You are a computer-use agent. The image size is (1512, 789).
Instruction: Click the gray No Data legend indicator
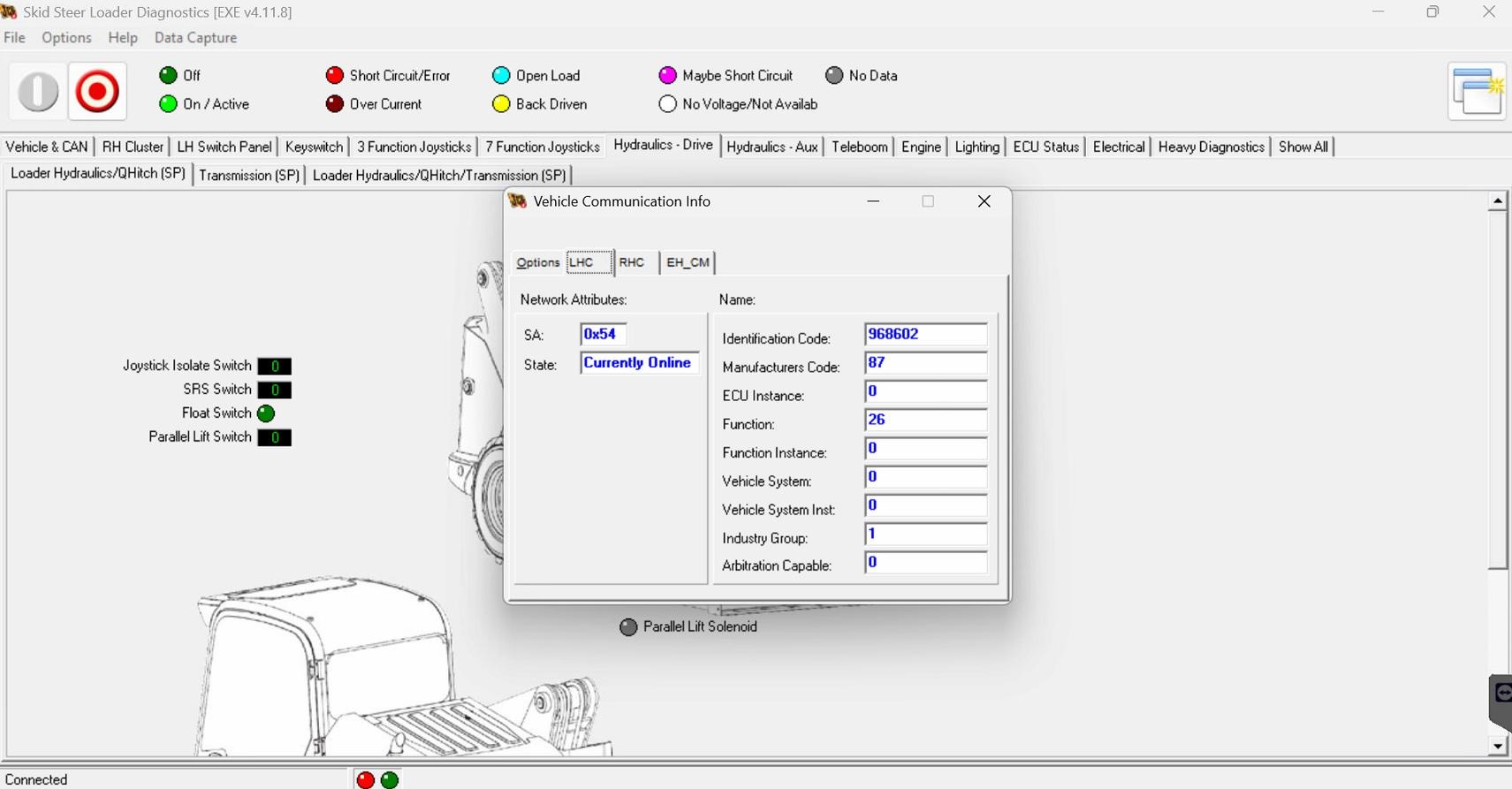click(834, 75)
